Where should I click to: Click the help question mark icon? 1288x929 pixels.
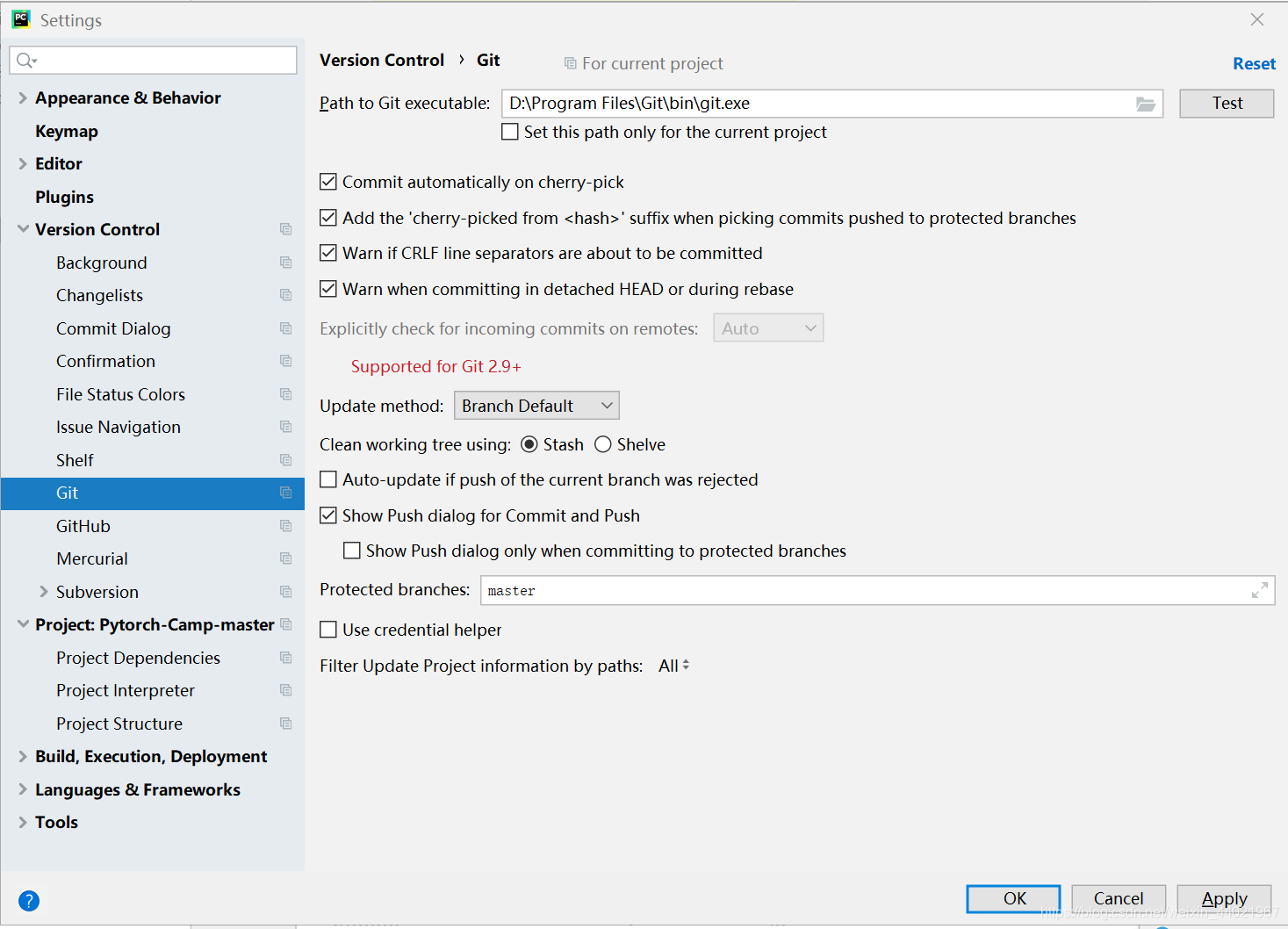point(28,900)
